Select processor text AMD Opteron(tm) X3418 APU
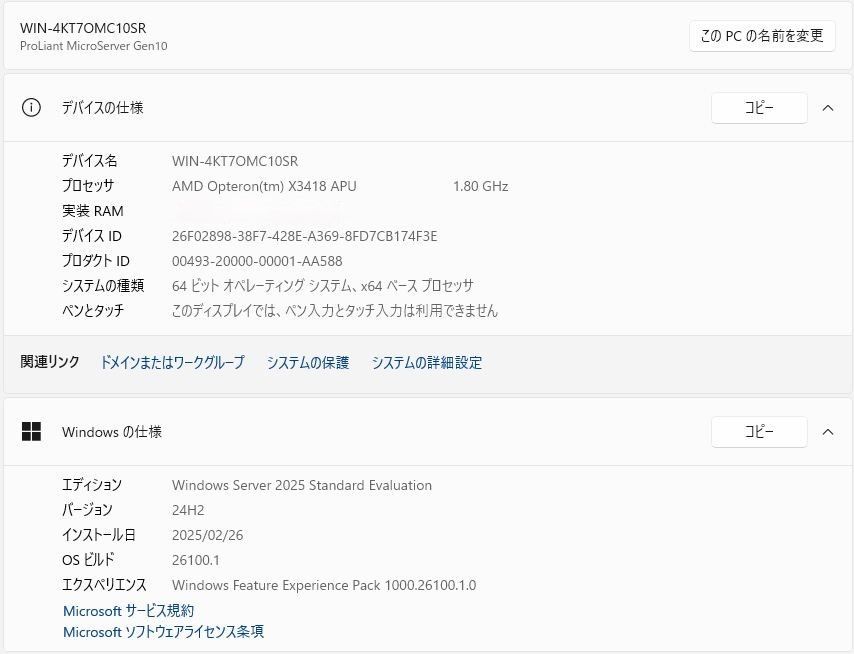Screen dimensions: 854x654 [264, 186]
